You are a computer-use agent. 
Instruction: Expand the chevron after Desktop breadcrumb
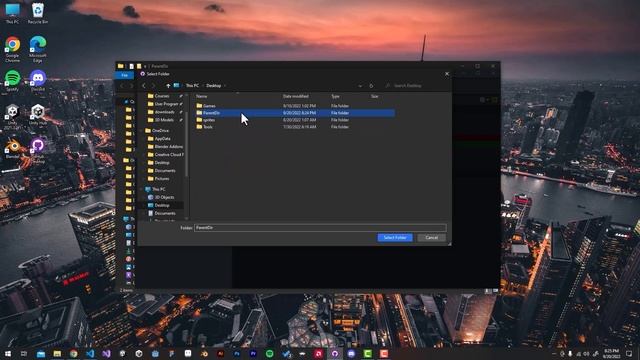coord(224,86)
